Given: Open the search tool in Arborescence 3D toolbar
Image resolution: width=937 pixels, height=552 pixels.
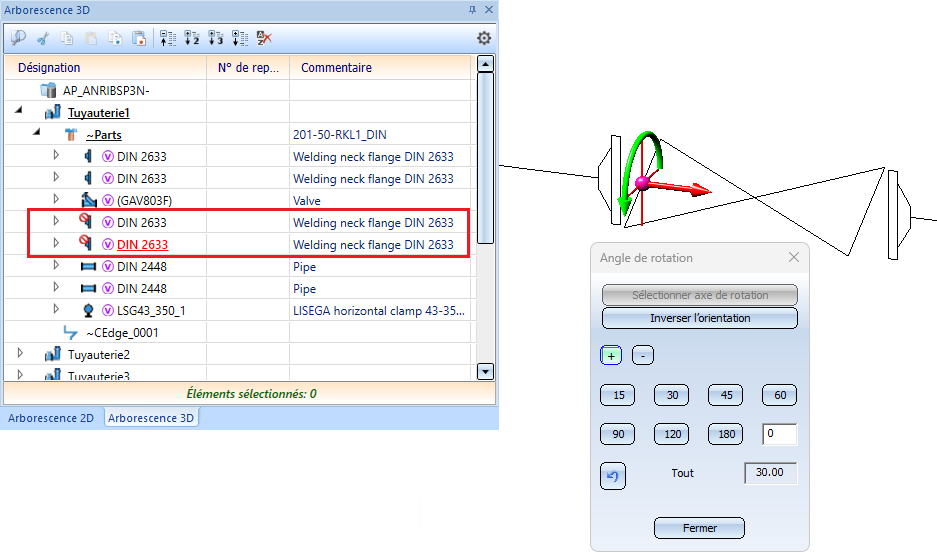Looking at the screenshot, I should [19, 38].
